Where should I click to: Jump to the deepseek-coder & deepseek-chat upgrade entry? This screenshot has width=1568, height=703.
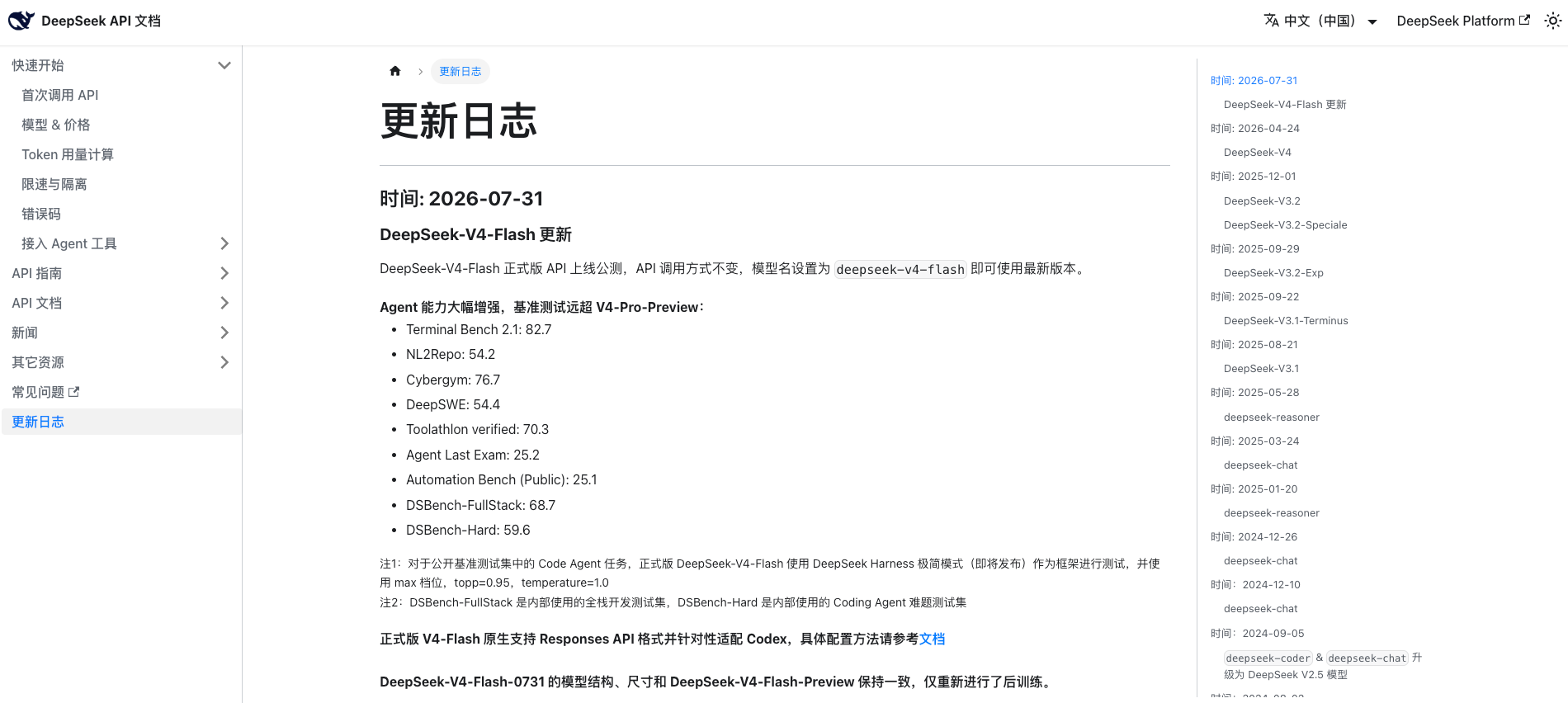pyautogui.click(x=1323, y=666)
